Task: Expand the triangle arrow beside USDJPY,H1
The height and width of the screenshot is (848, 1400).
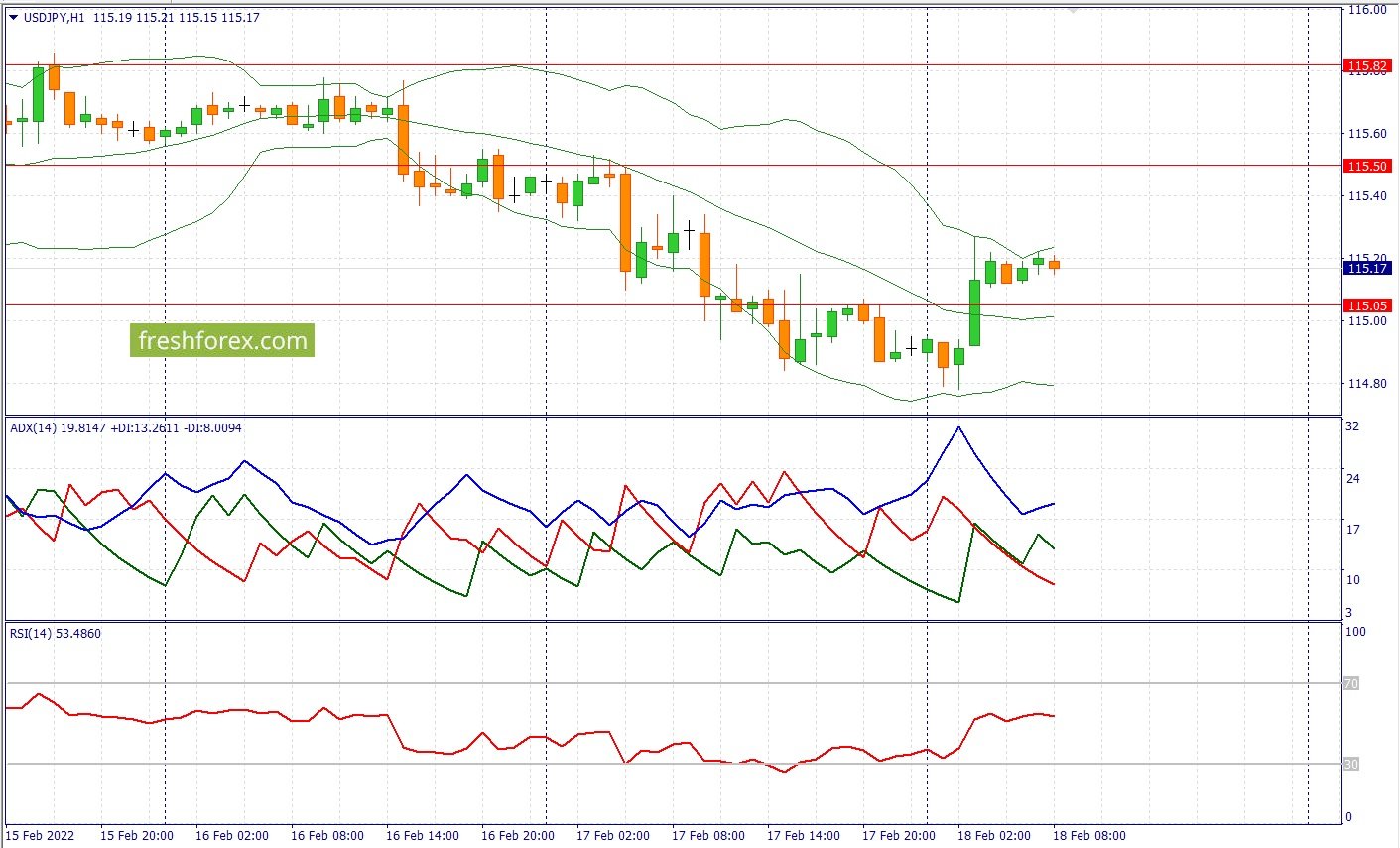Action: tap(13, 17)
